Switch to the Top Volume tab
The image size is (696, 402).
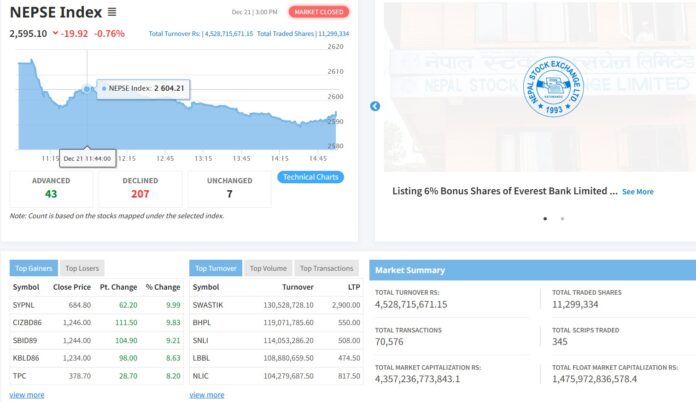point(267,268)
